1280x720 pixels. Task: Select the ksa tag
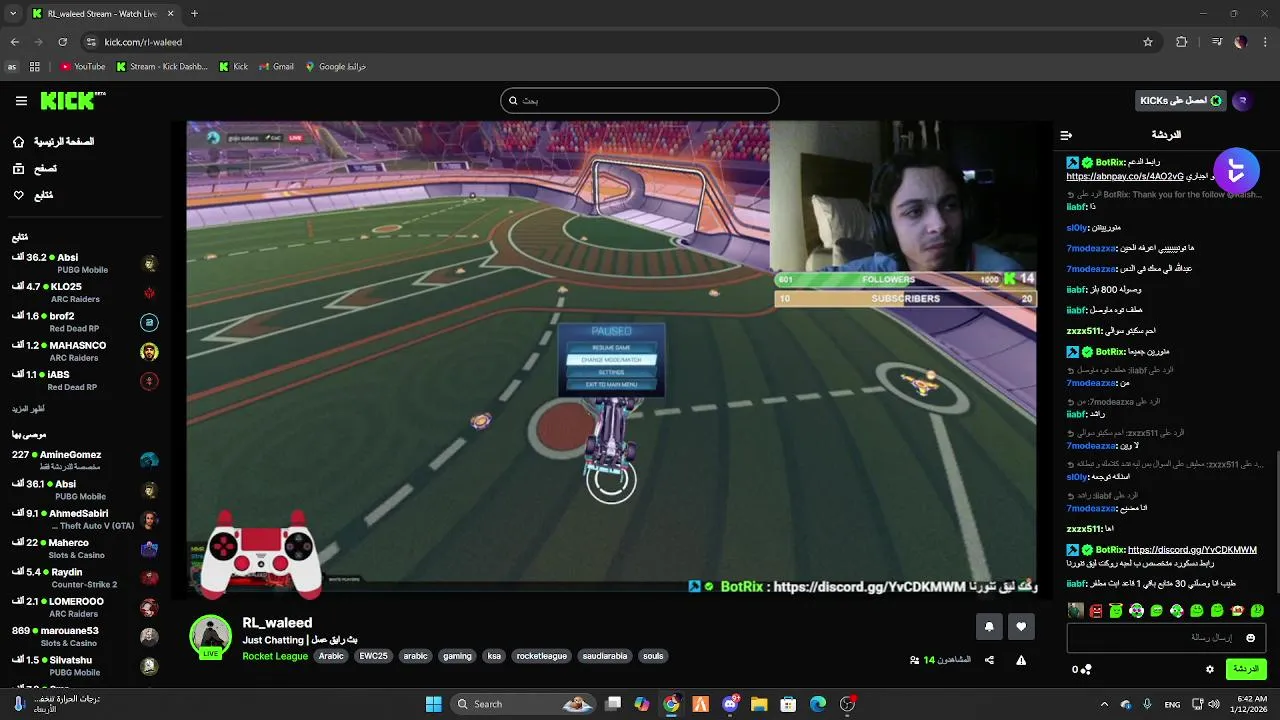[494, 656]
